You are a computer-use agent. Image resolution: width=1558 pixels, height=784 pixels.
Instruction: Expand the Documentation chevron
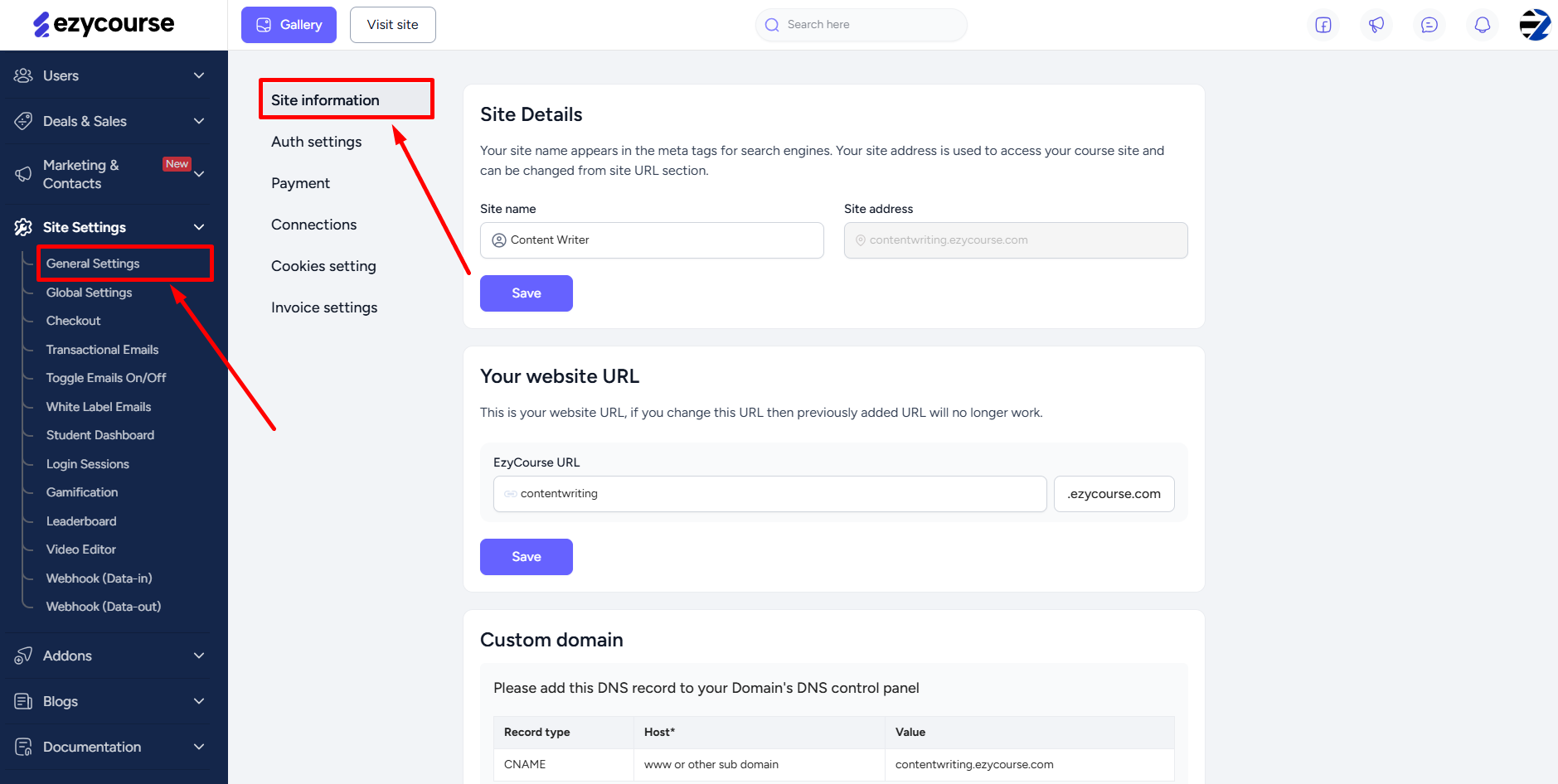[199, 747]
